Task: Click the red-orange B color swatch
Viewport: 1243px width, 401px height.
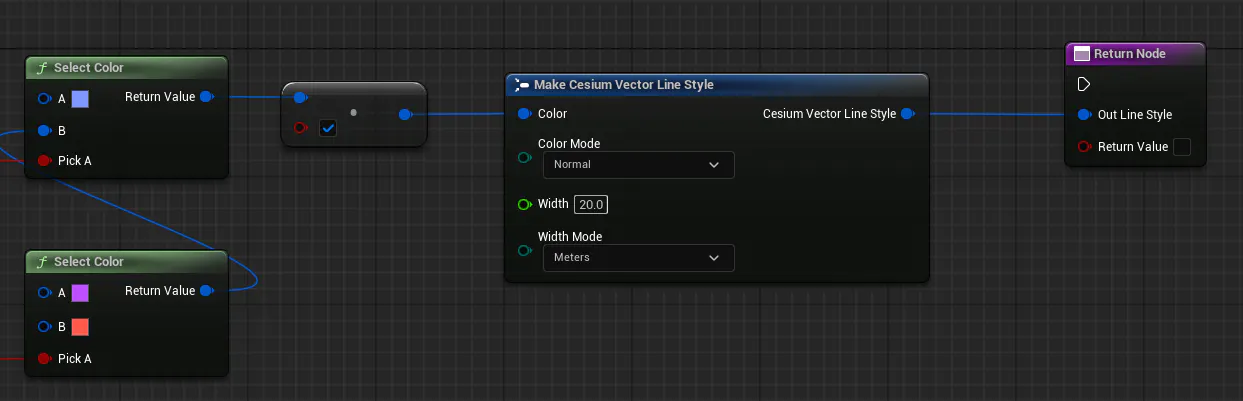Action: point(80,327)
